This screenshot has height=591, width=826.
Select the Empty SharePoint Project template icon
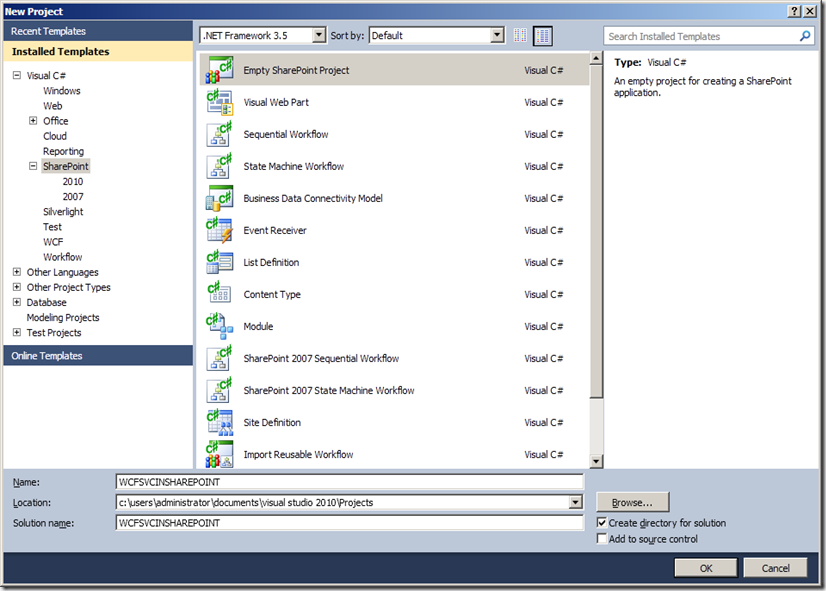pos(219,70)
